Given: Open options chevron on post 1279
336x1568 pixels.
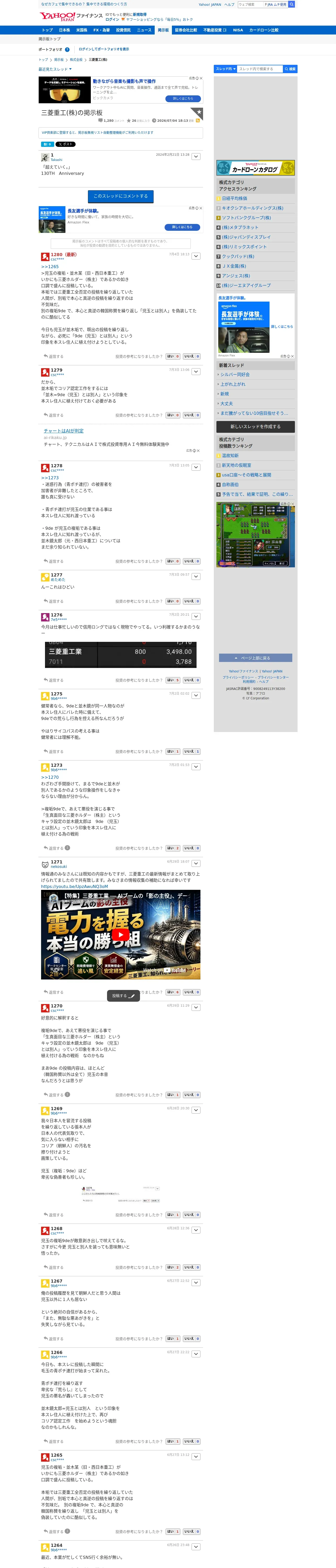Looking at the screenshot, I should click(196, 371).
